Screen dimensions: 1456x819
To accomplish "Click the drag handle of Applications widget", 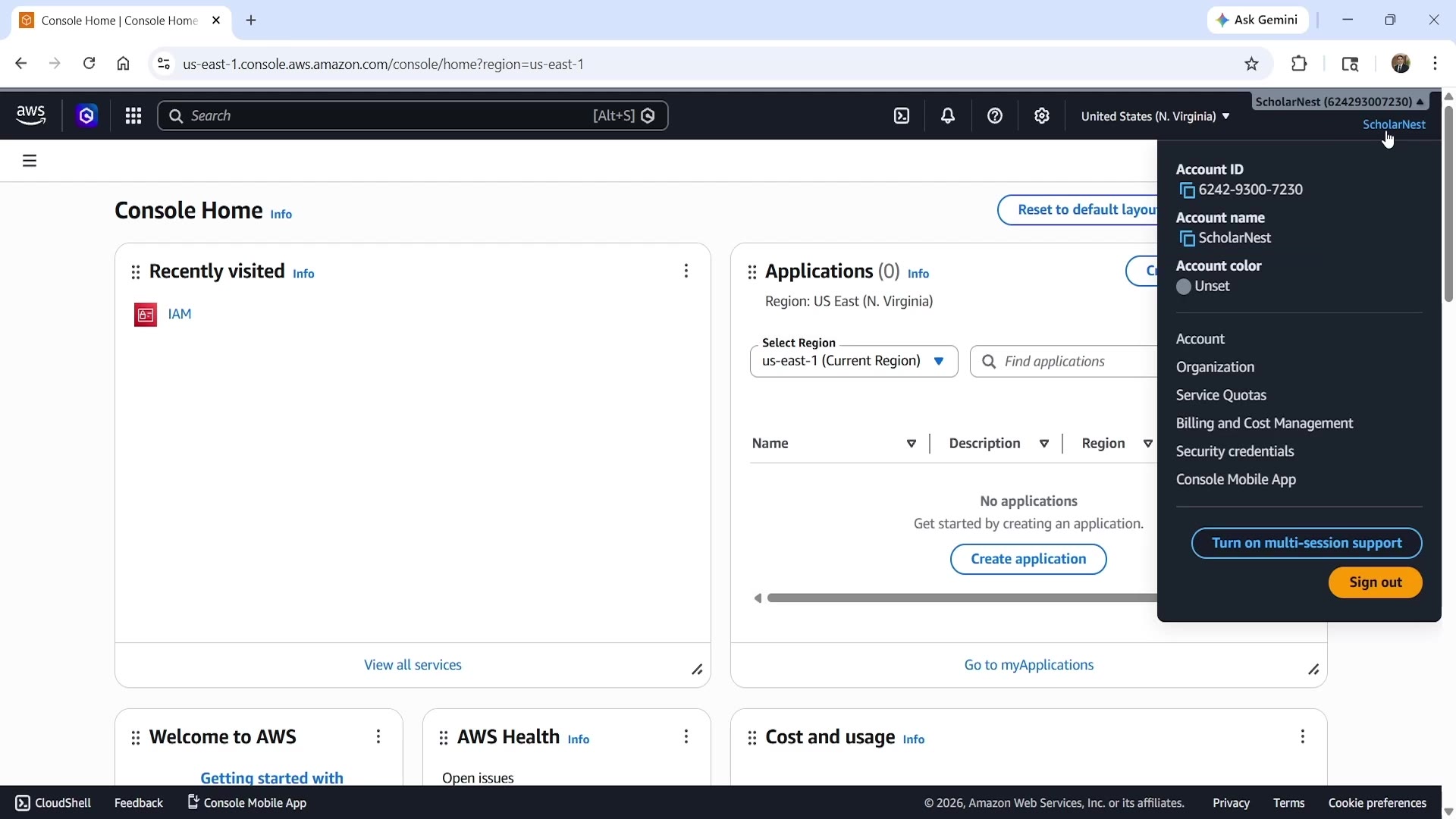I will pyautogui.click(x=752, y=272).
